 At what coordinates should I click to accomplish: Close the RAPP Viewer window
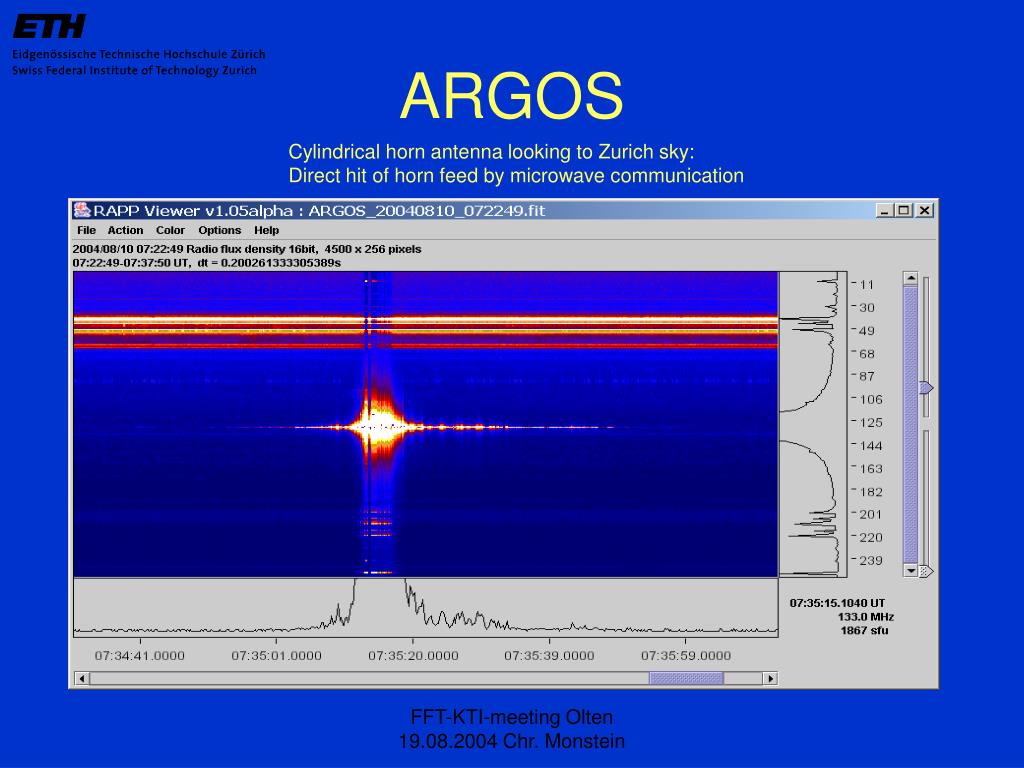click(x=925, y=210)
